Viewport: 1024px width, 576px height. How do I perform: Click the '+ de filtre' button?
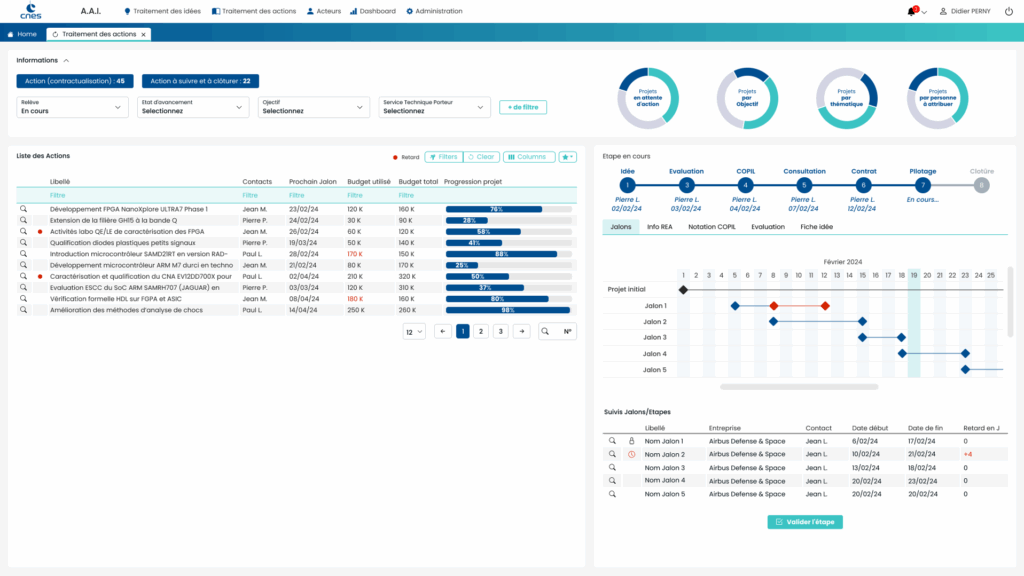[523, 107]
